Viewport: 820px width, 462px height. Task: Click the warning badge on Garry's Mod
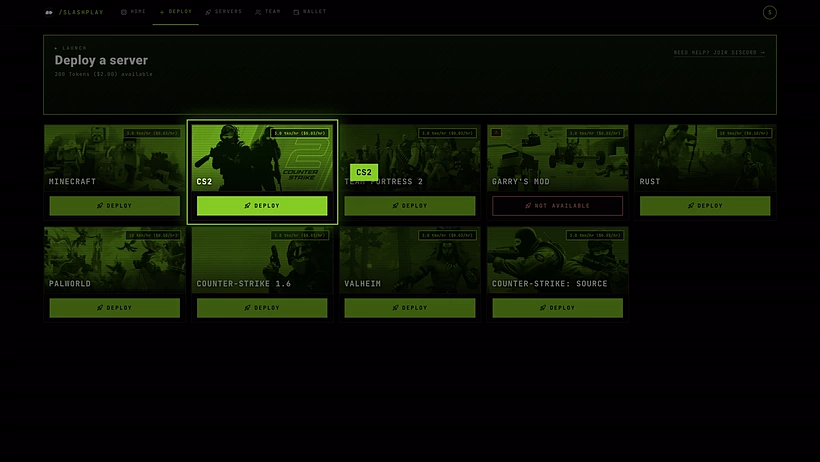point(496,132)
